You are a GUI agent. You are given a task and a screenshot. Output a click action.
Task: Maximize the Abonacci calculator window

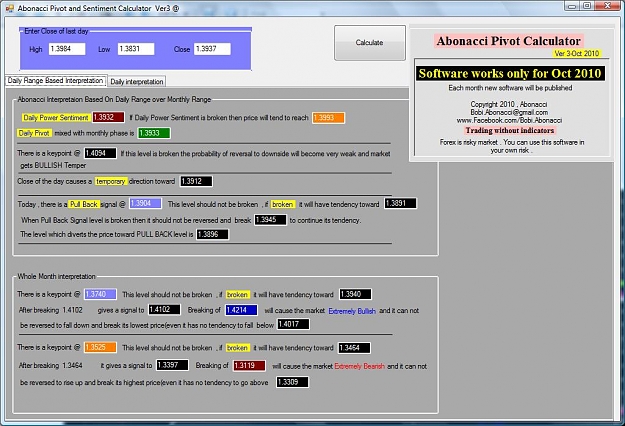pyautogui.click(x=587, y=6)
